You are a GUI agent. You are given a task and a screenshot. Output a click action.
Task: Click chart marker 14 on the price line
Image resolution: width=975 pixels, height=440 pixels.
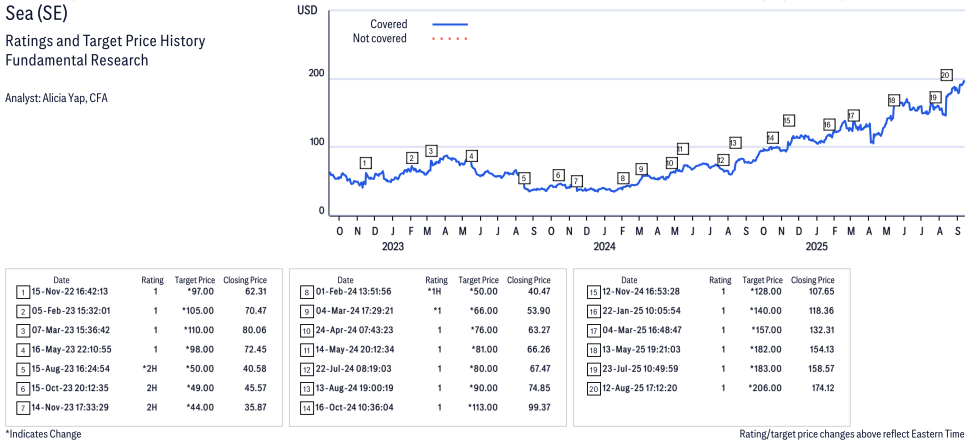[x=772, y=138]
